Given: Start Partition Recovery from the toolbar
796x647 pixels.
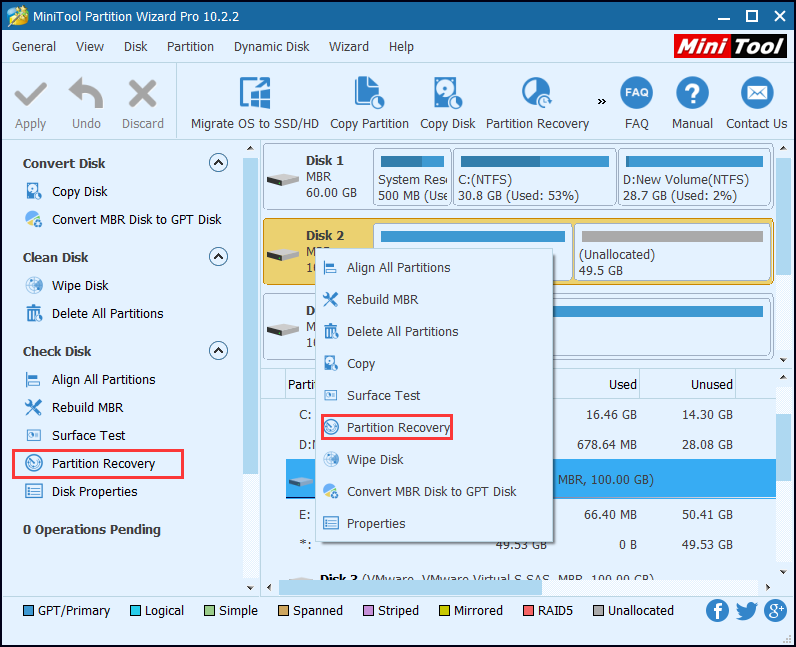Looking at the screenshot, I should (x=537, y=104).
